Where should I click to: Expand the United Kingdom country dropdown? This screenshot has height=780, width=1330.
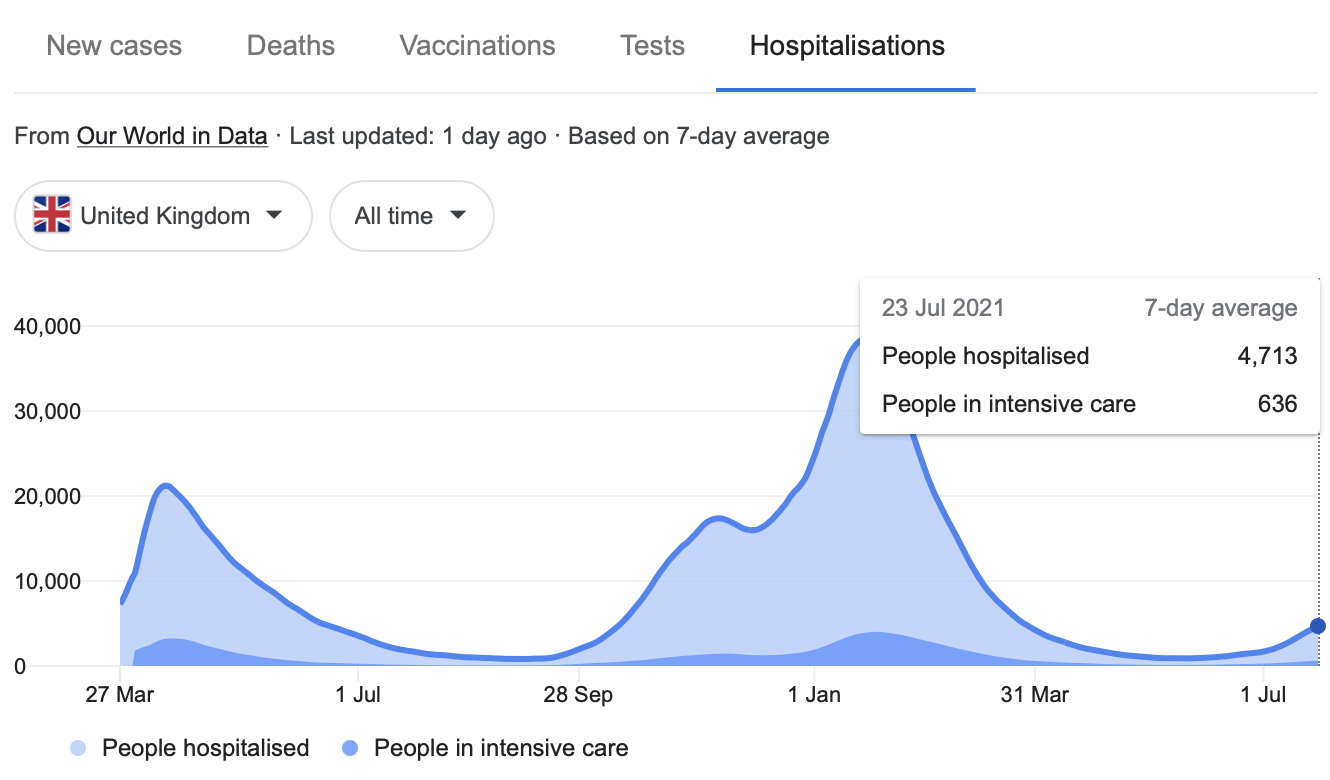(x=164, y=216)
